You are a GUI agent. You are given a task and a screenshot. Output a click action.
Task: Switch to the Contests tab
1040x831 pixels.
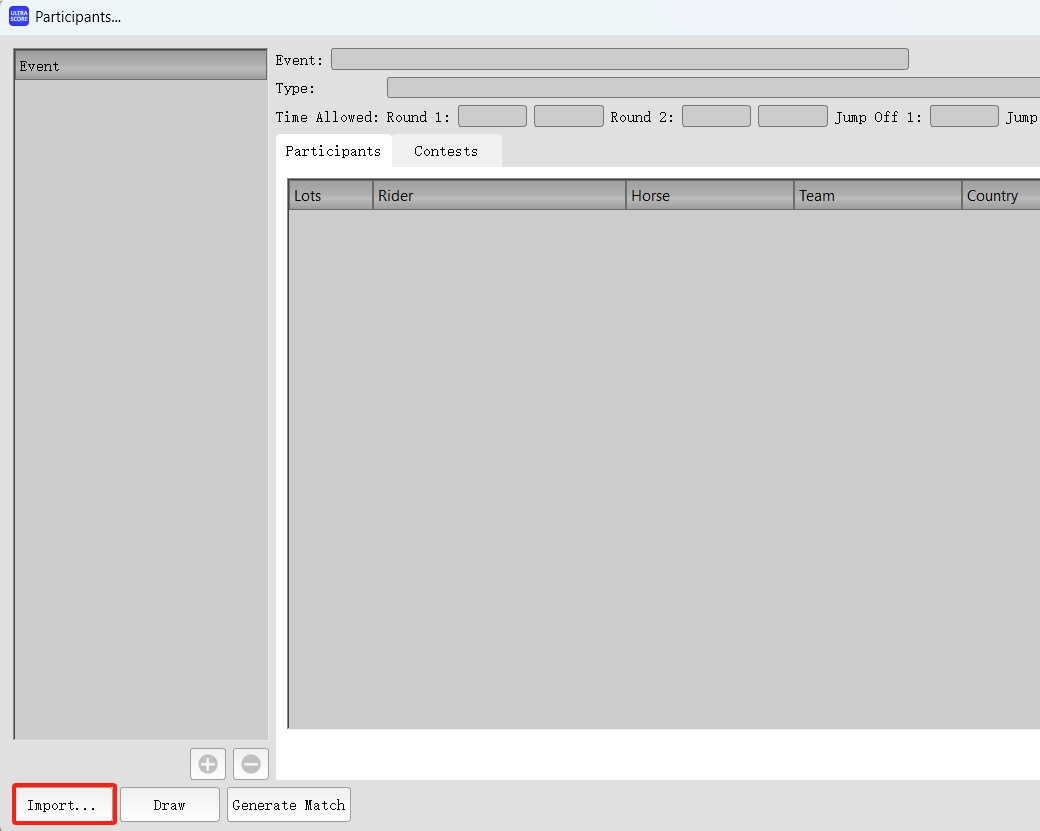point(446,151)
